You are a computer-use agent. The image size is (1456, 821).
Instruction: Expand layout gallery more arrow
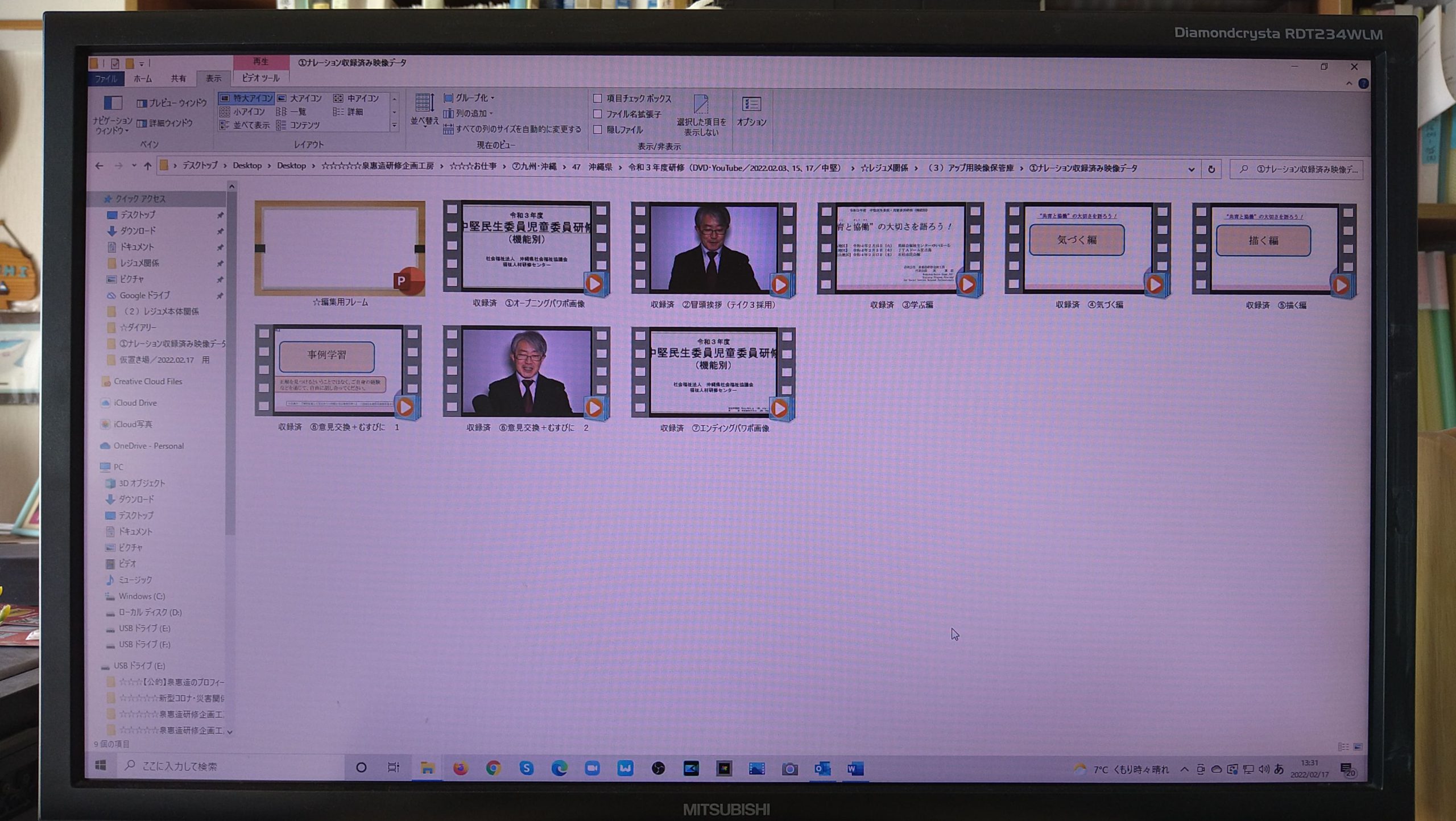click(x=394, y=126)
